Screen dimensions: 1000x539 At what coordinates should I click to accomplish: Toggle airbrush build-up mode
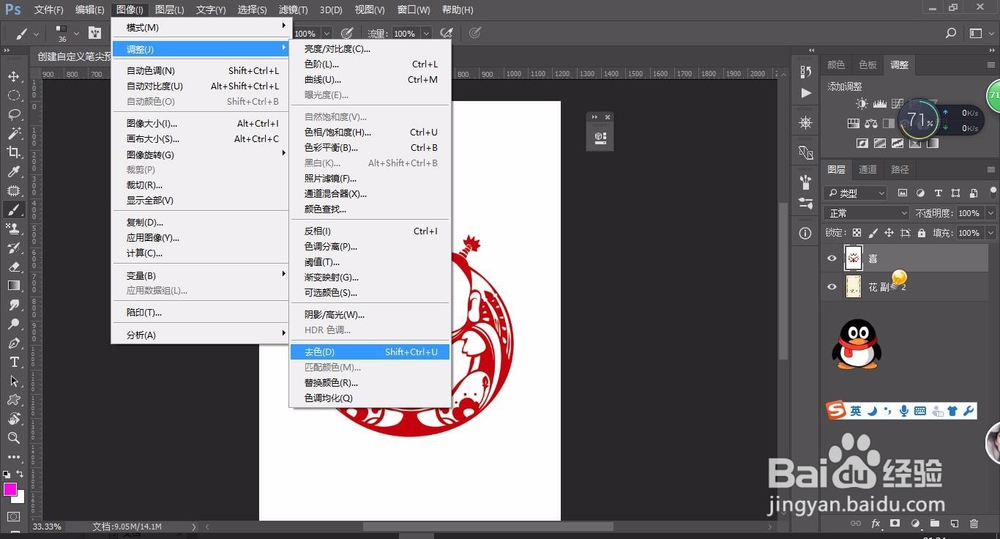(446, 33)
